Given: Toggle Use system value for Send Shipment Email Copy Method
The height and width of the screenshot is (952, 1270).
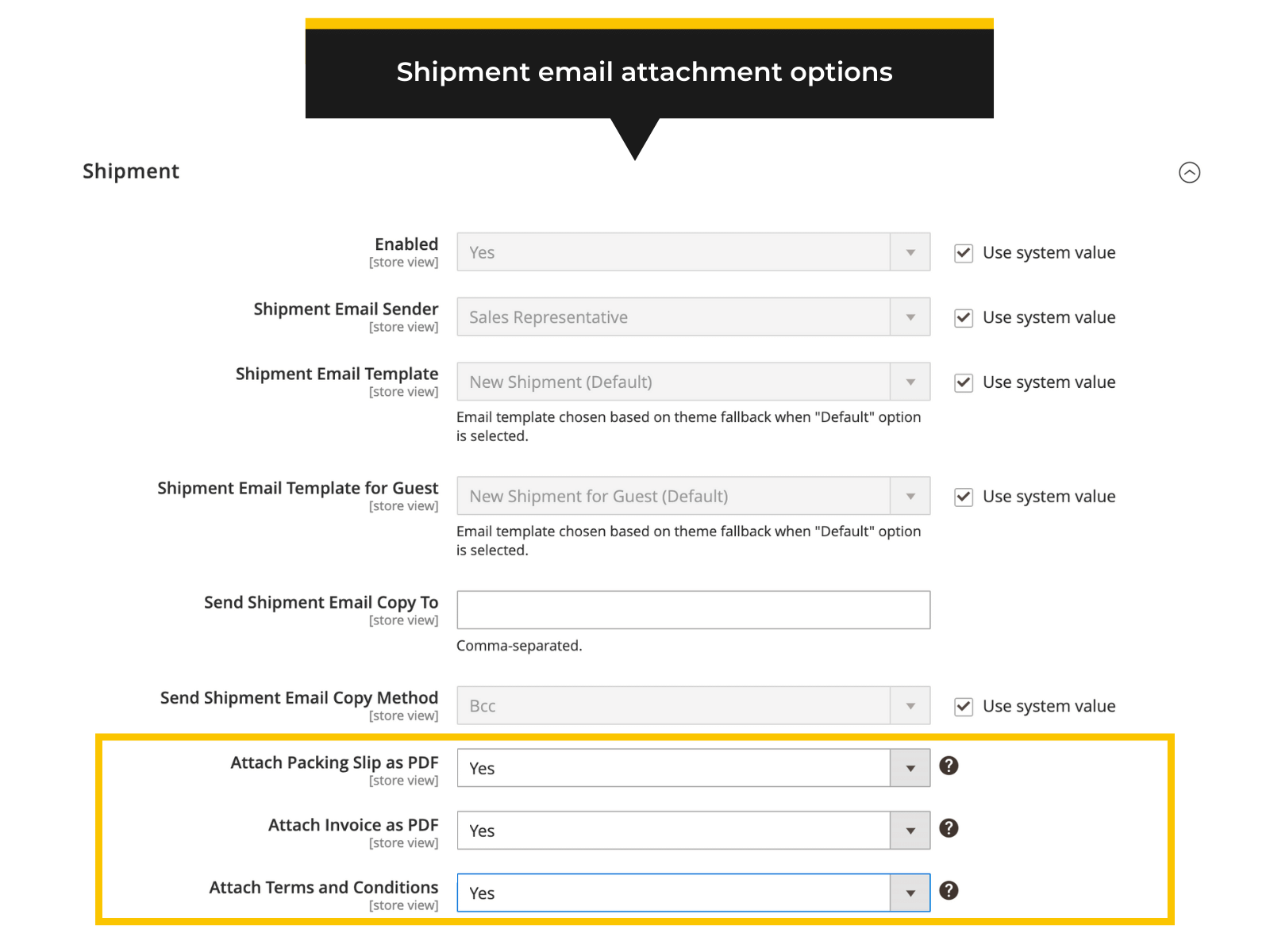Looking at the screenshot, I should point(963,706).
